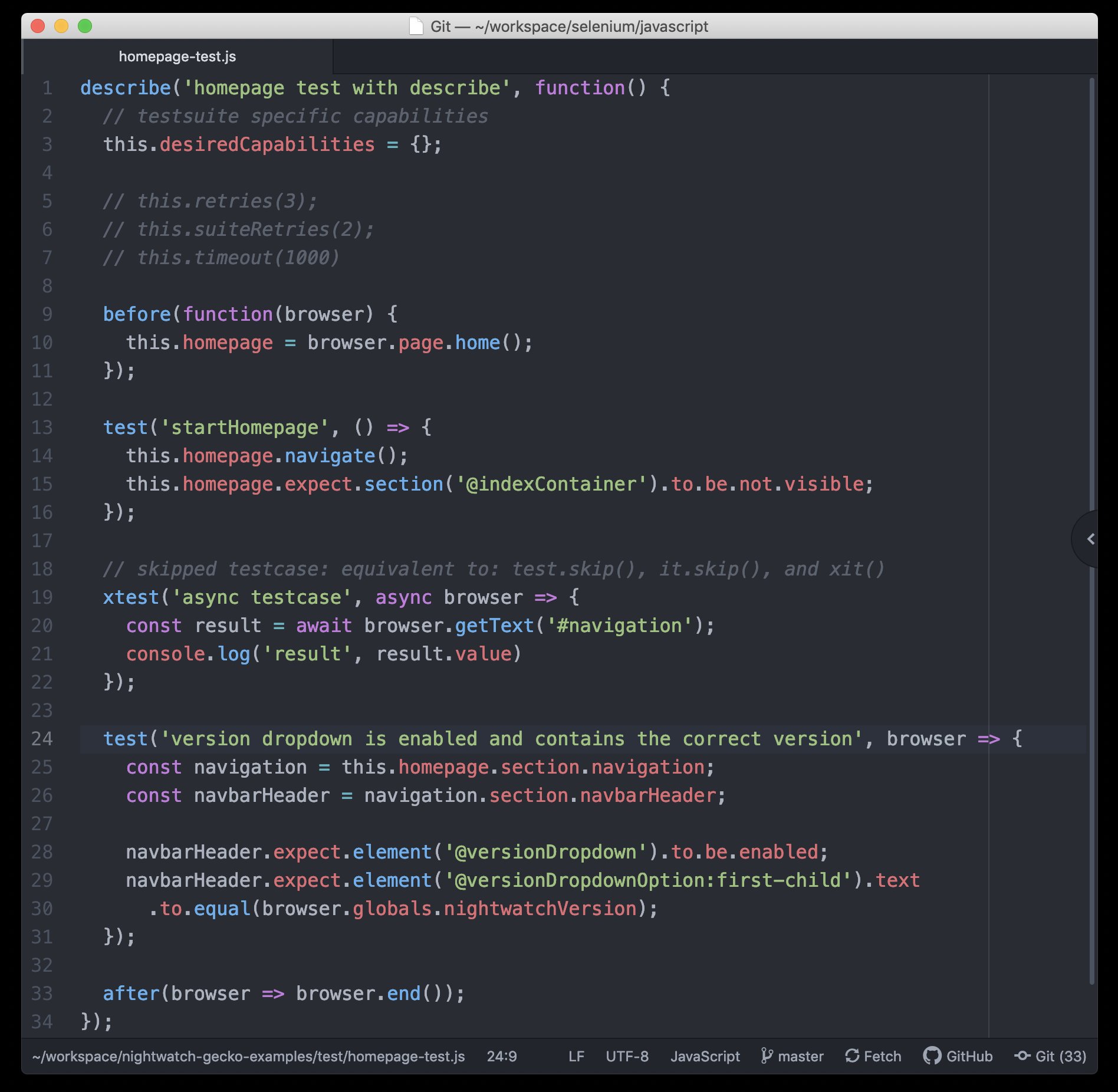
Task: Open the dock panel toggle chevron on right edge
Action: click(x=1090, y=539)
